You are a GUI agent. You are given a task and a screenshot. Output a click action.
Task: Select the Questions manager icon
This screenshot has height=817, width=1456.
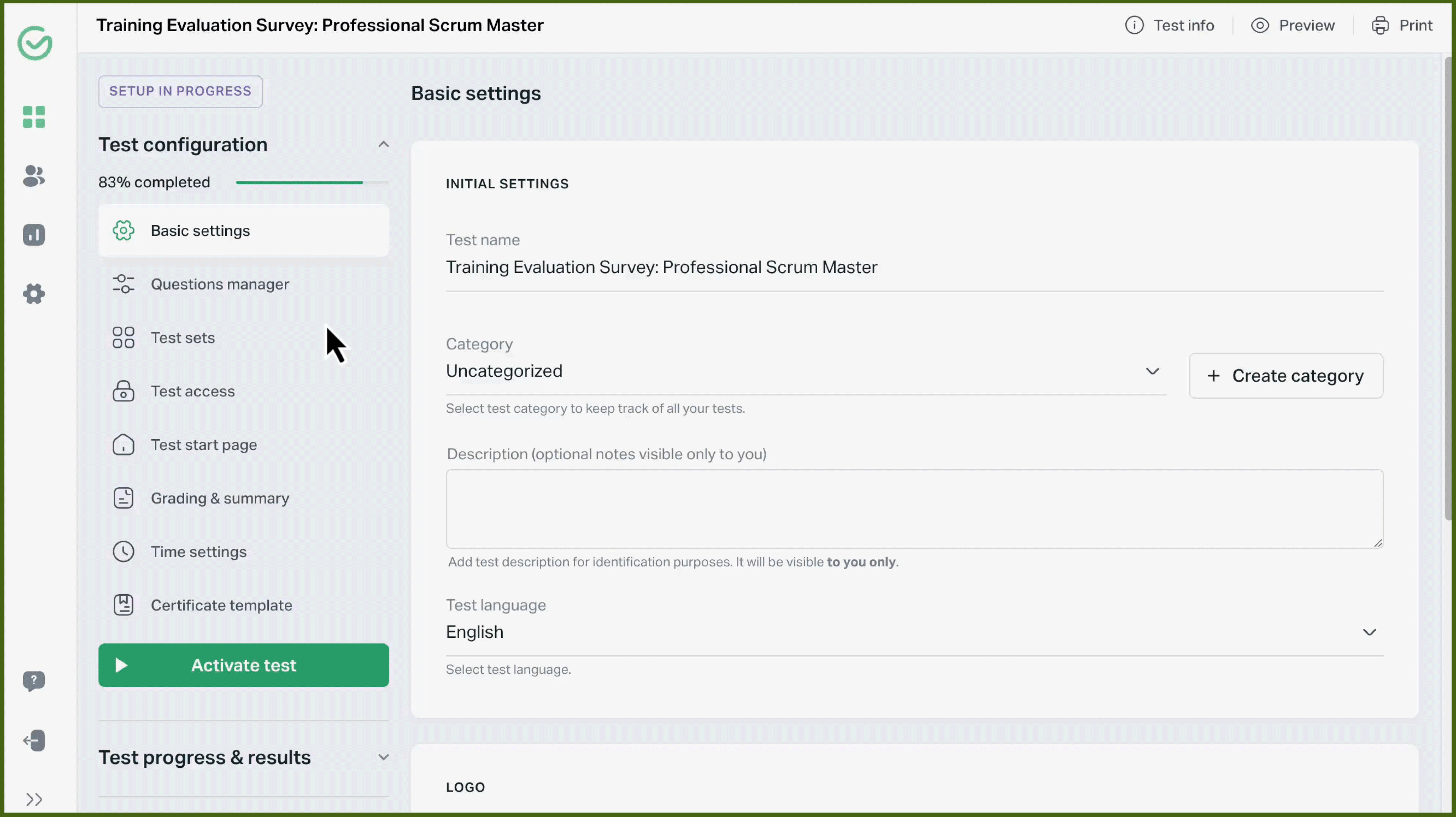(x=124, y=283)
